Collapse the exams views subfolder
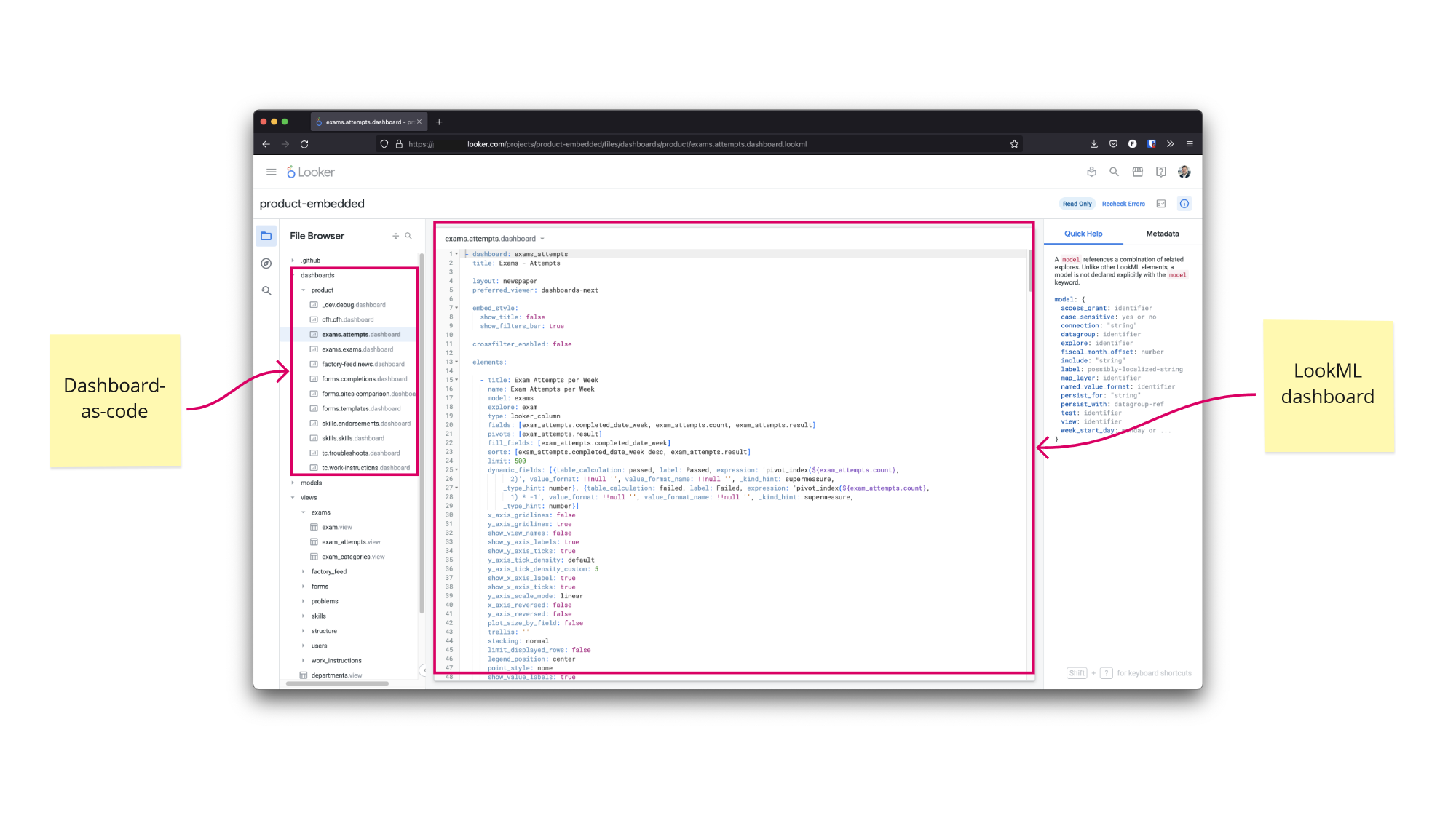This screenshot has height=818, width=1456. tap(304, 512)
